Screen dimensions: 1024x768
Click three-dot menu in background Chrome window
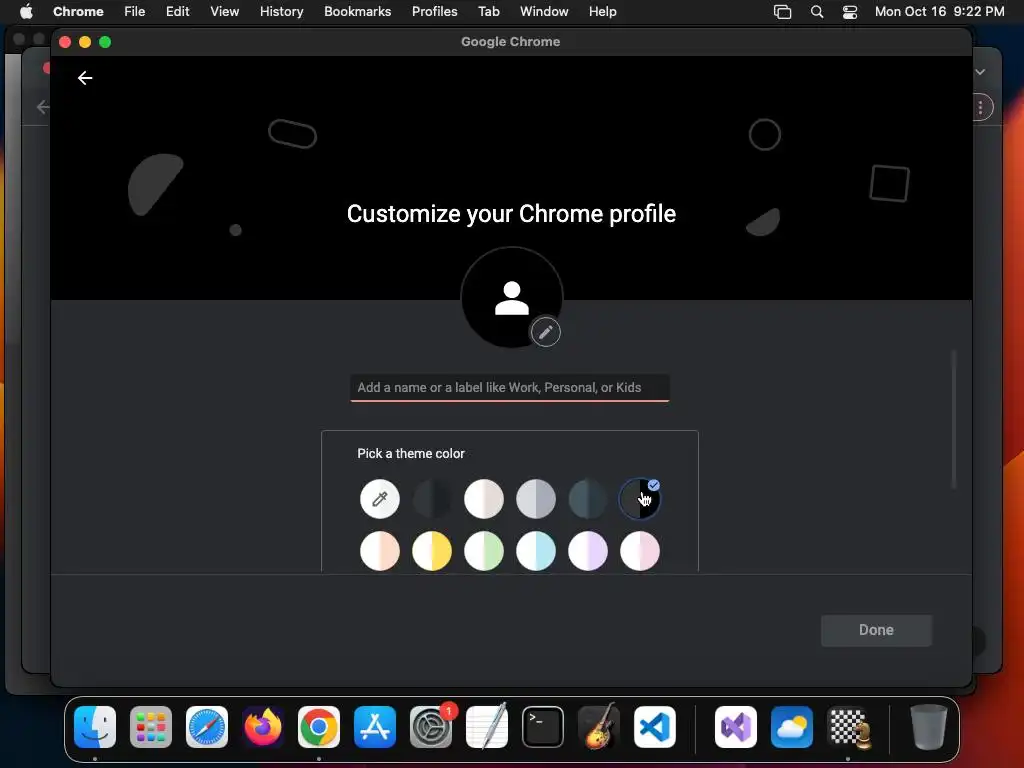pyautogui.click(x=980, y=107)
